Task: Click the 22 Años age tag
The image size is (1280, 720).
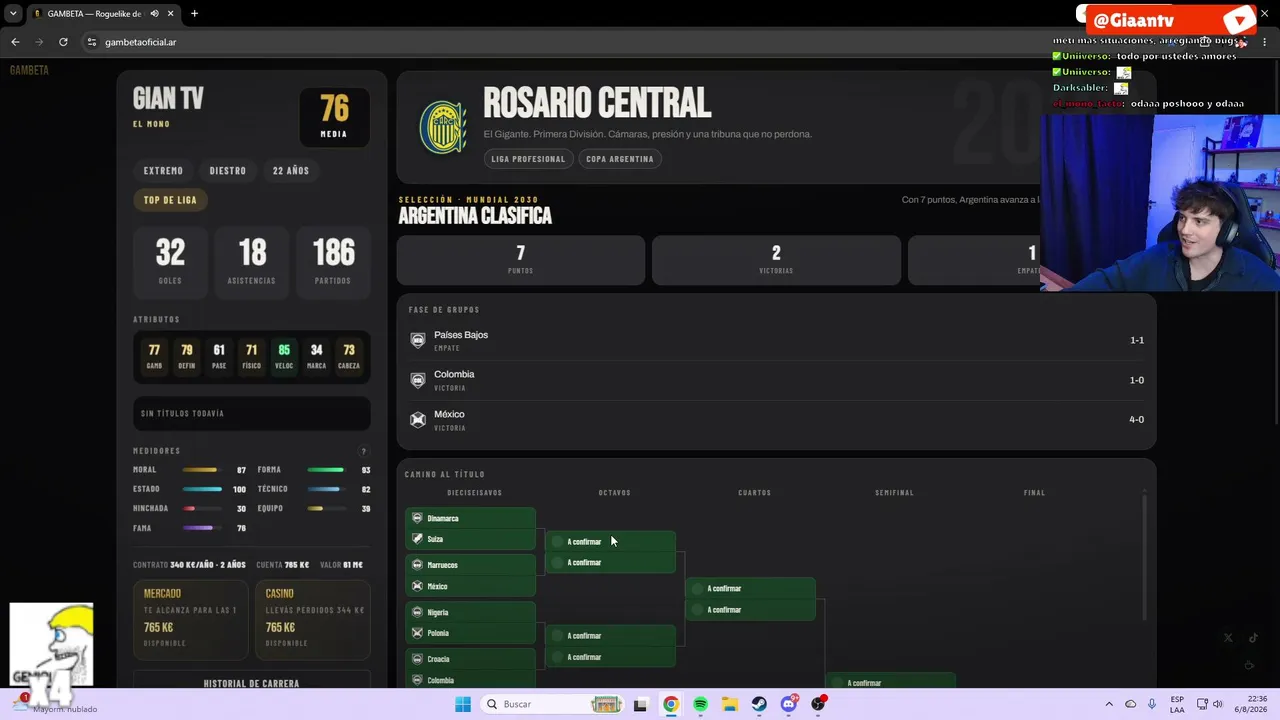Action: (291, 171)
